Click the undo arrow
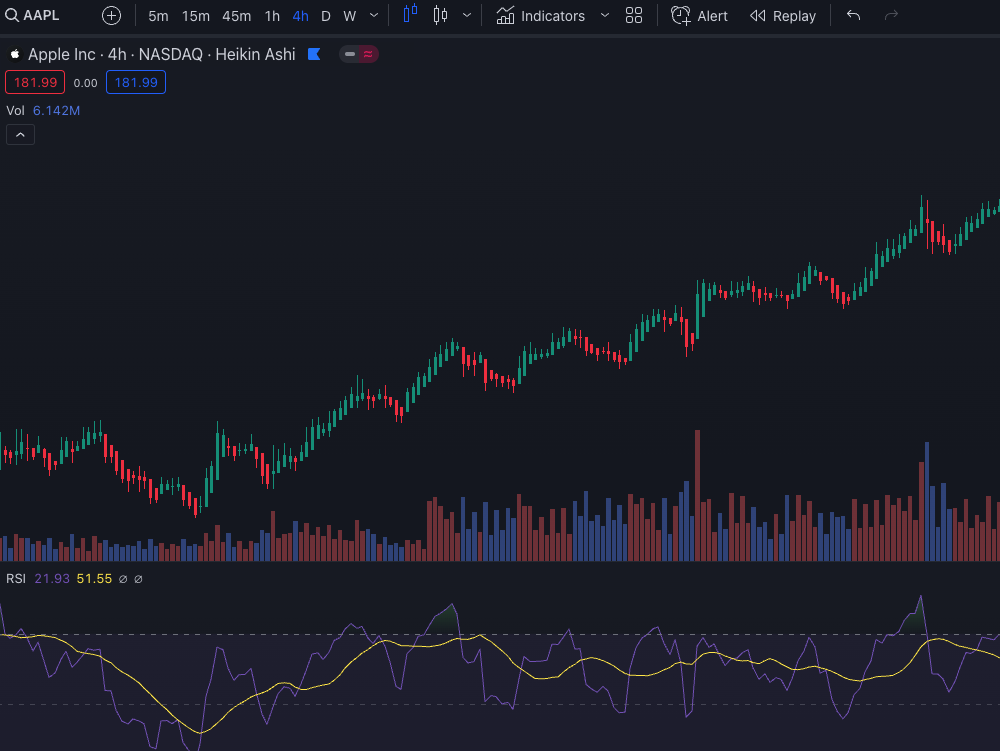 855,15
